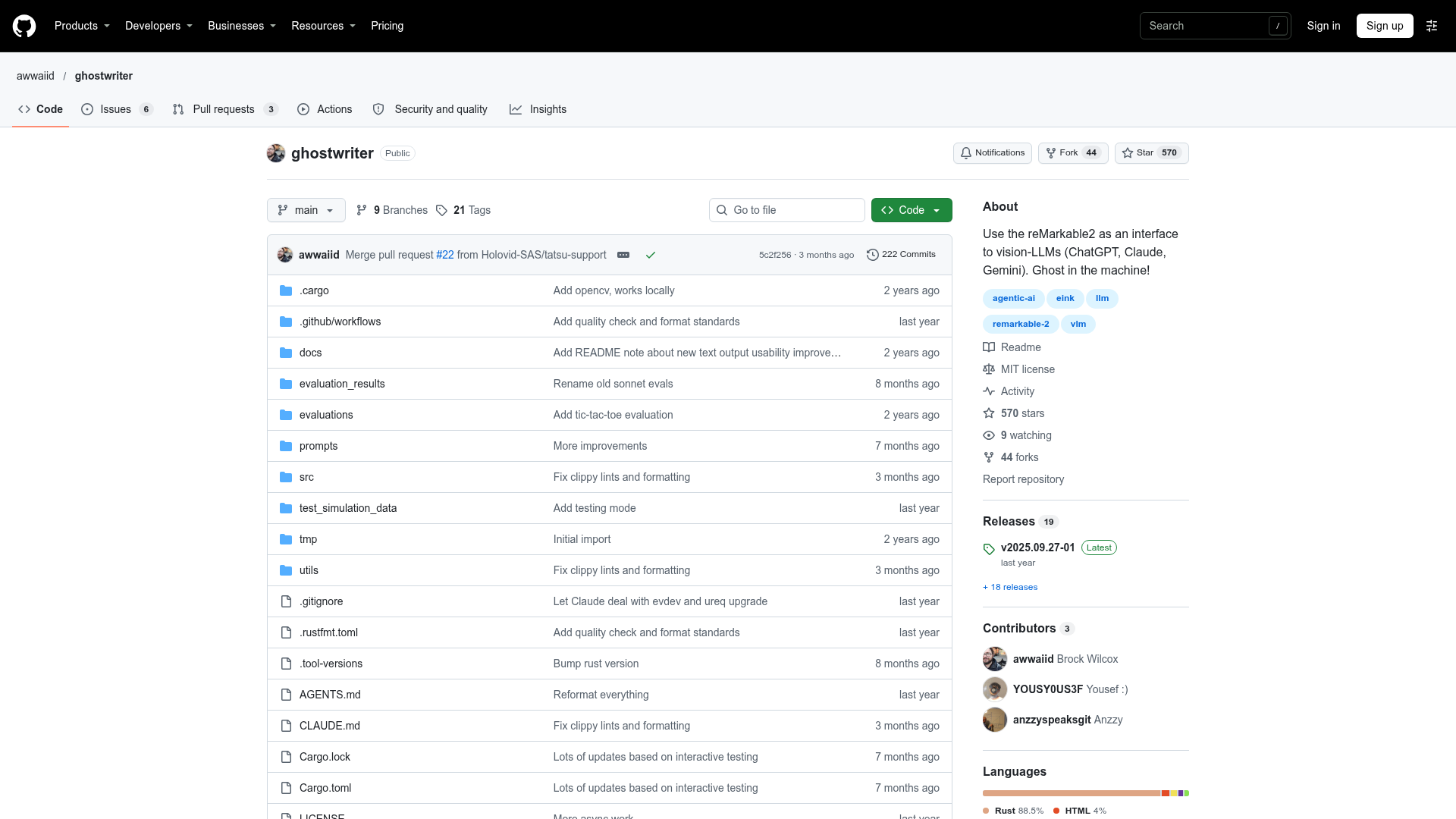The height and width of the screenshot is (819, 1456).
Task: Click the .gitignore file icon
Action: (286, 601)
